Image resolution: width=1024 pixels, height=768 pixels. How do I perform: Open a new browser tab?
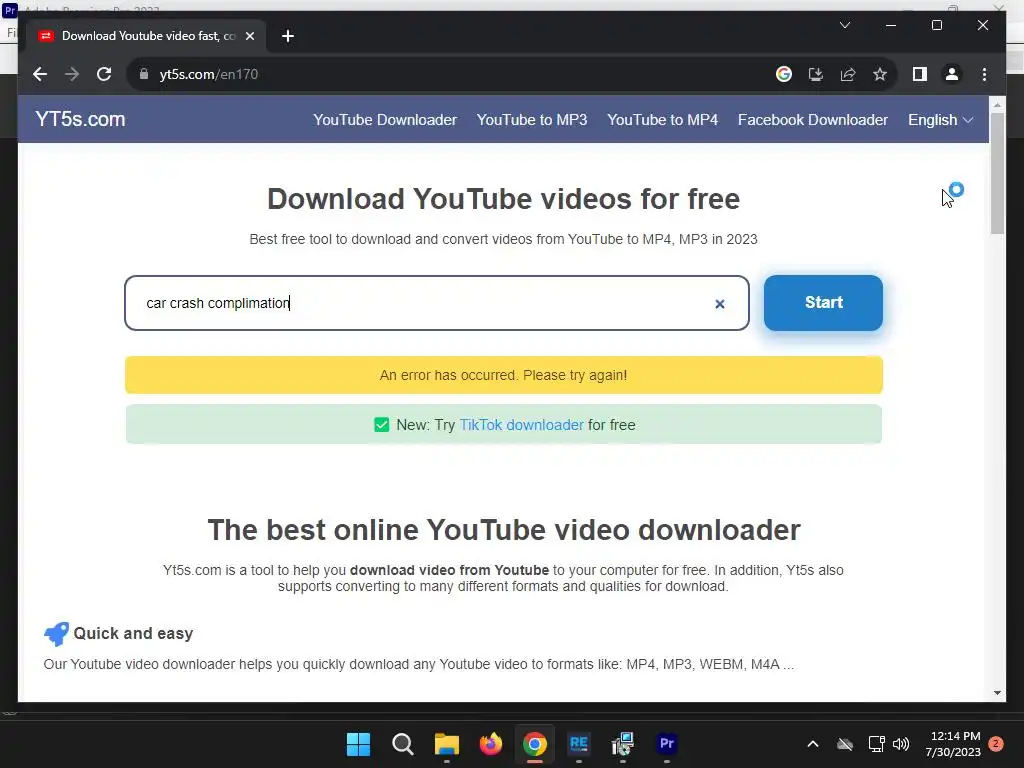(x=287, y=36)
